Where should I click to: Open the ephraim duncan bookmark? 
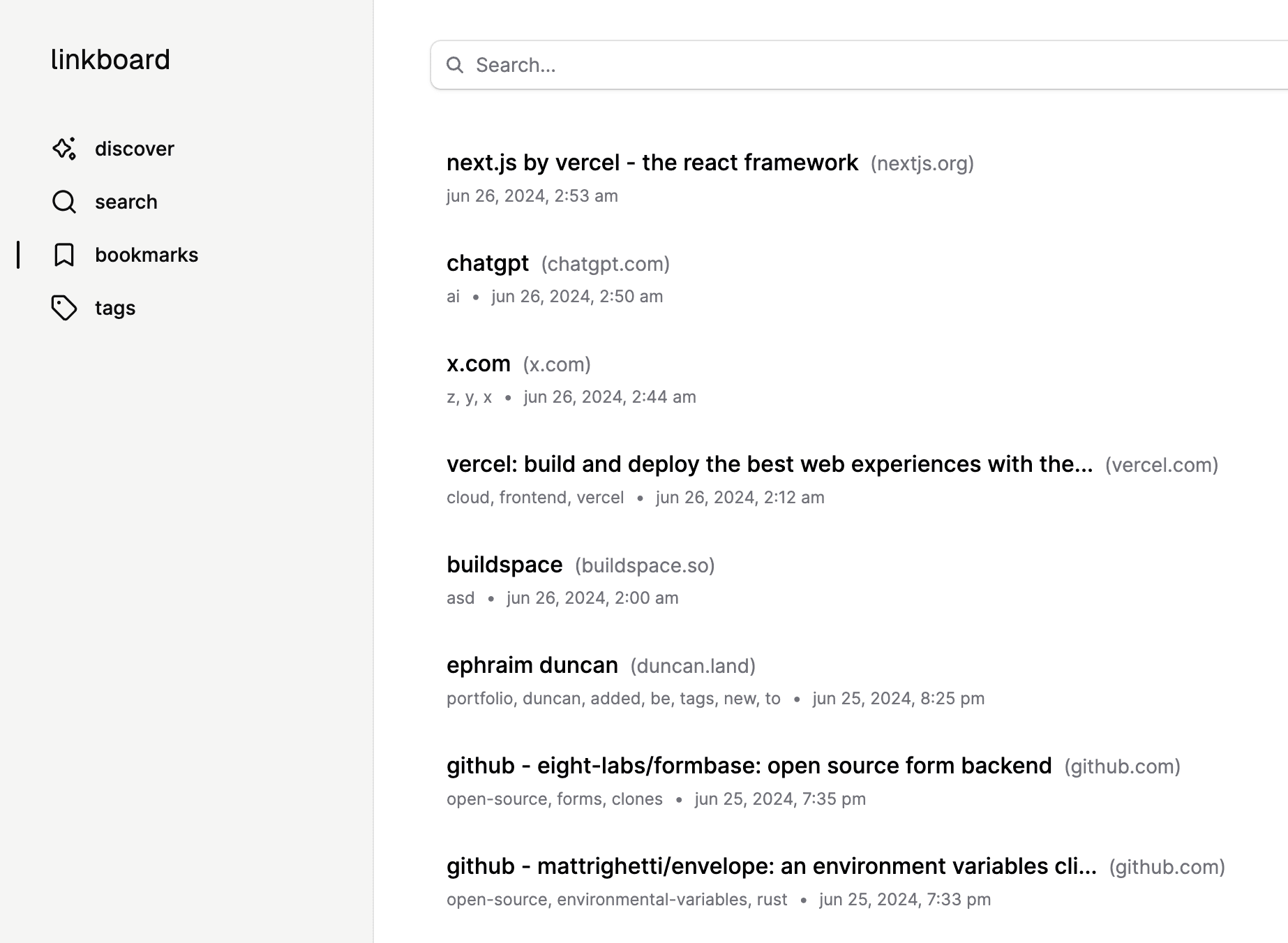click(x=532, y=665)
